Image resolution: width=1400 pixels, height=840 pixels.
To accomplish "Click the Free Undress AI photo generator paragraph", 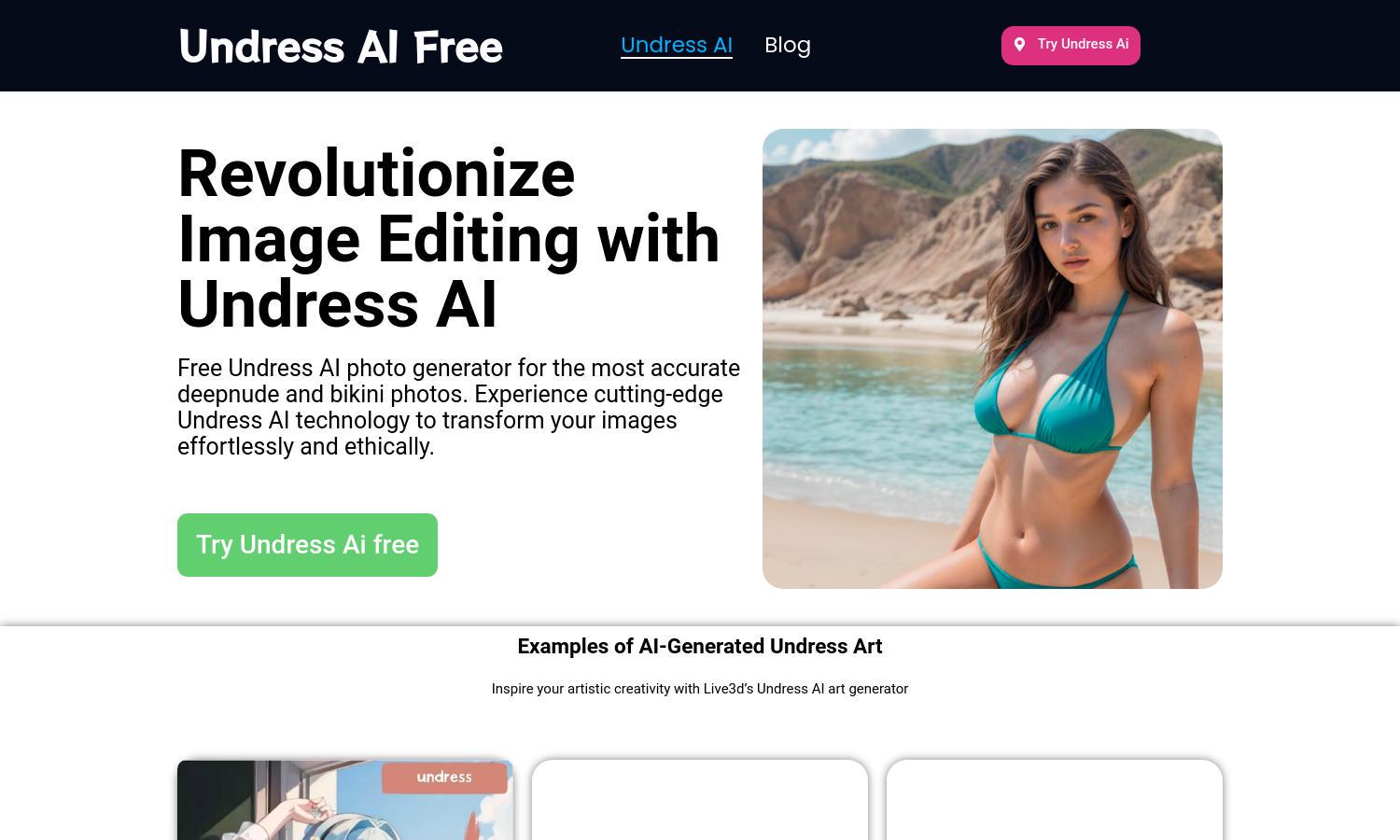I will pyautogui.click(x=459, y=407).
